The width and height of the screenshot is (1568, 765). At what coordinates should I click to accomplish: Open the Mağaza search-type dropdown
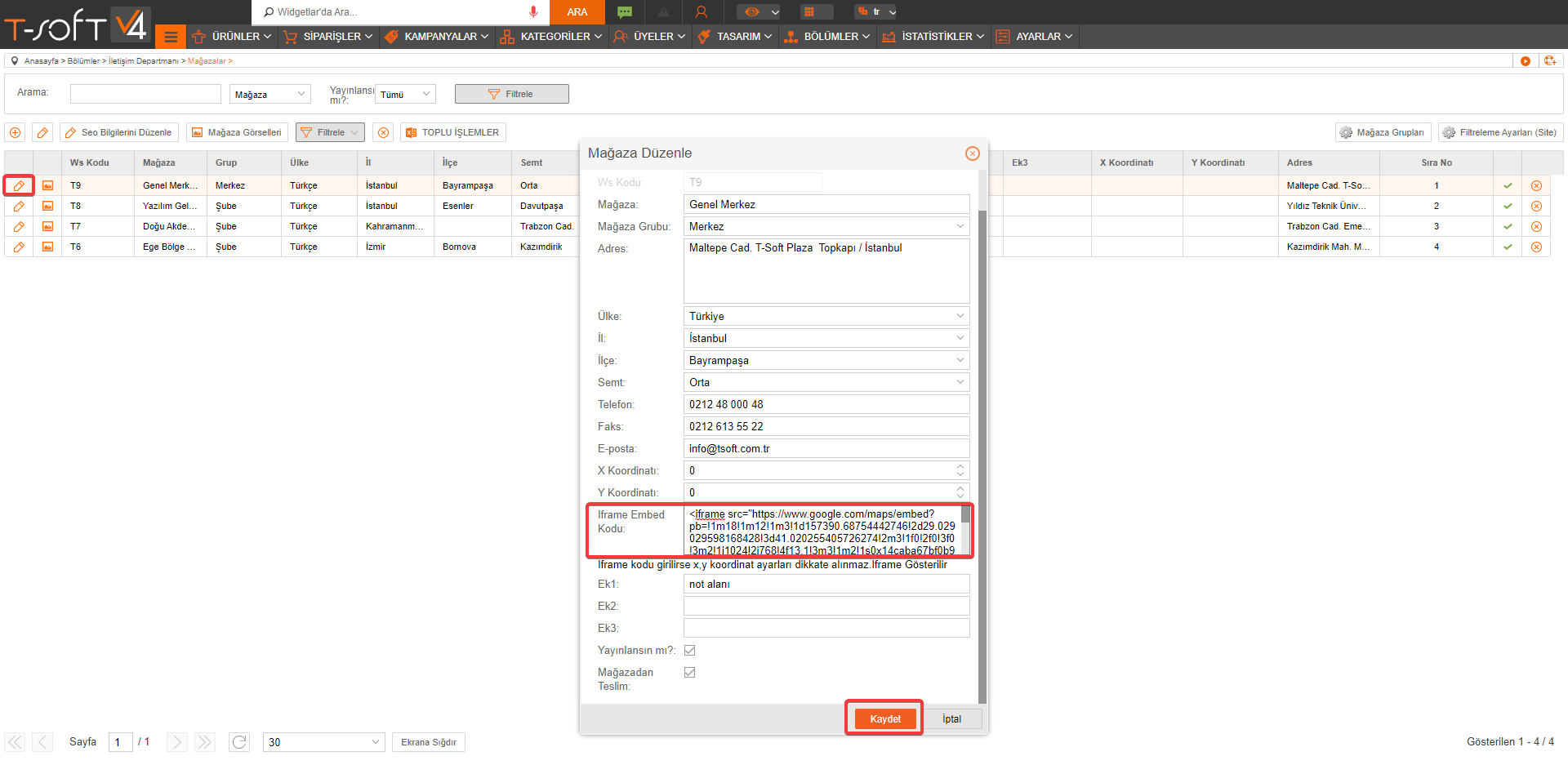coord(269,94)
